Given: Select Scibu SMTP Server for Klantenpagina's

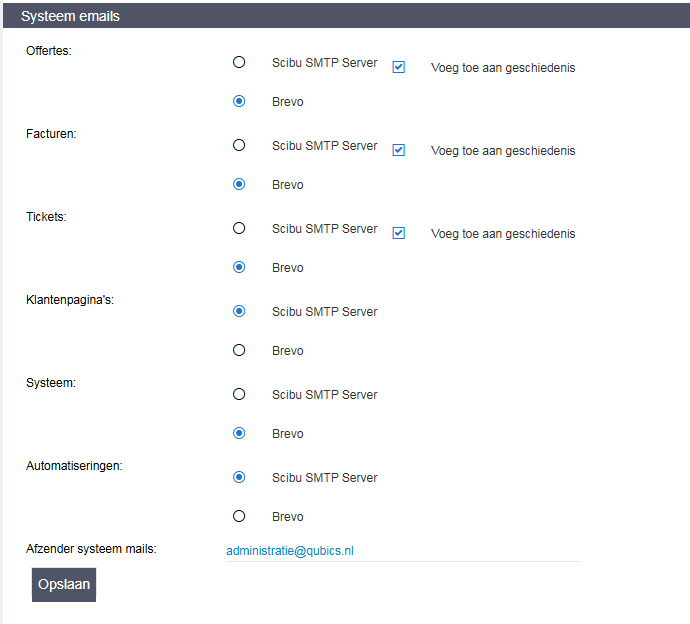Looking at the screenshot, I should [238, 311].
